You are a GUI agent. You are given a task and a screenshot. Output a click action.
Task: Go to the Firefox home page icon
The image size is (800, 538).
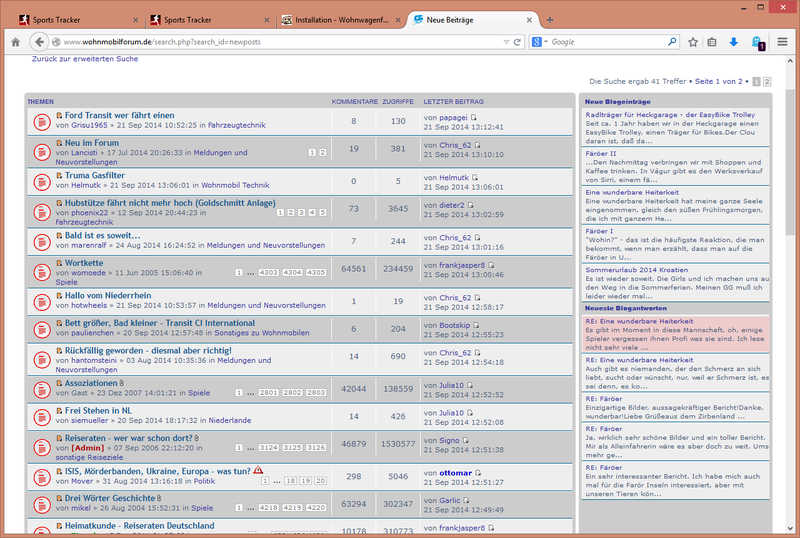click(15, 42)
